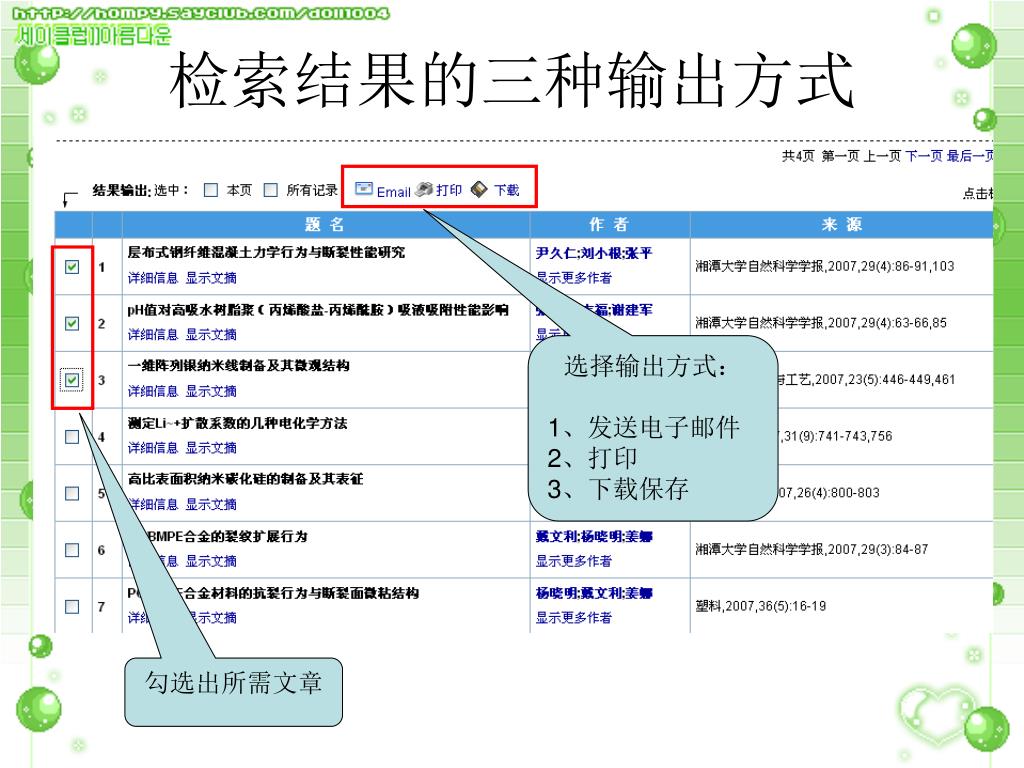Tick the checkbox for result 6
This screenshot has height=768, width=1024.
[72, 550]
